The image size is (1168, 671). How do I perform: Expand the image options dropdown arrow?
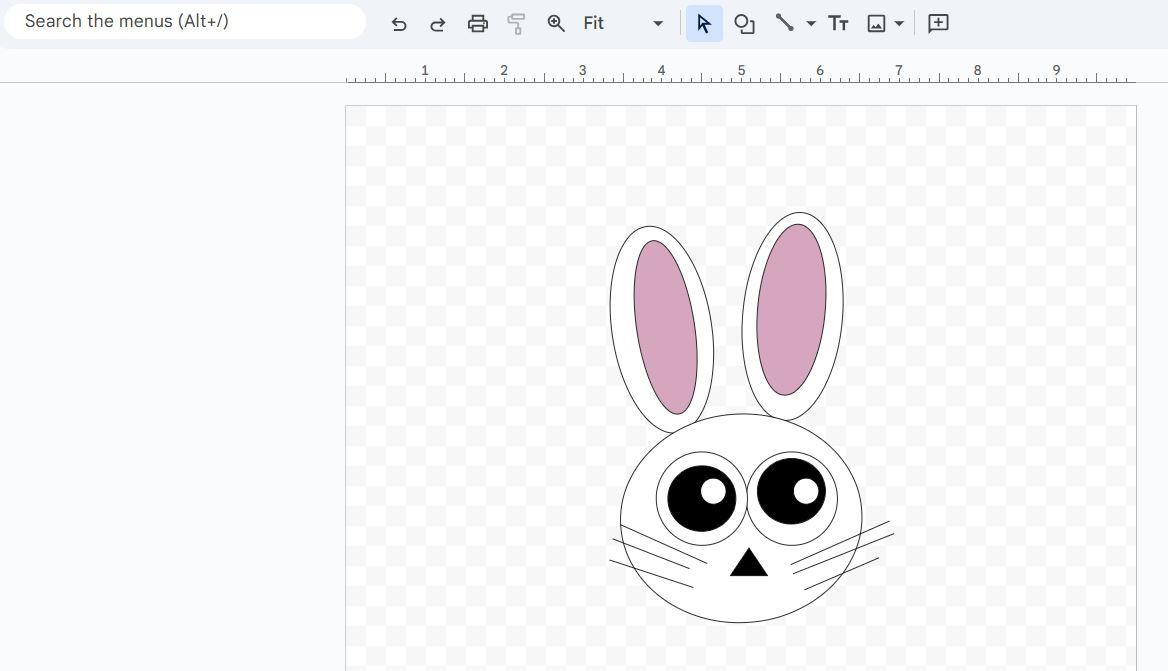900,24
